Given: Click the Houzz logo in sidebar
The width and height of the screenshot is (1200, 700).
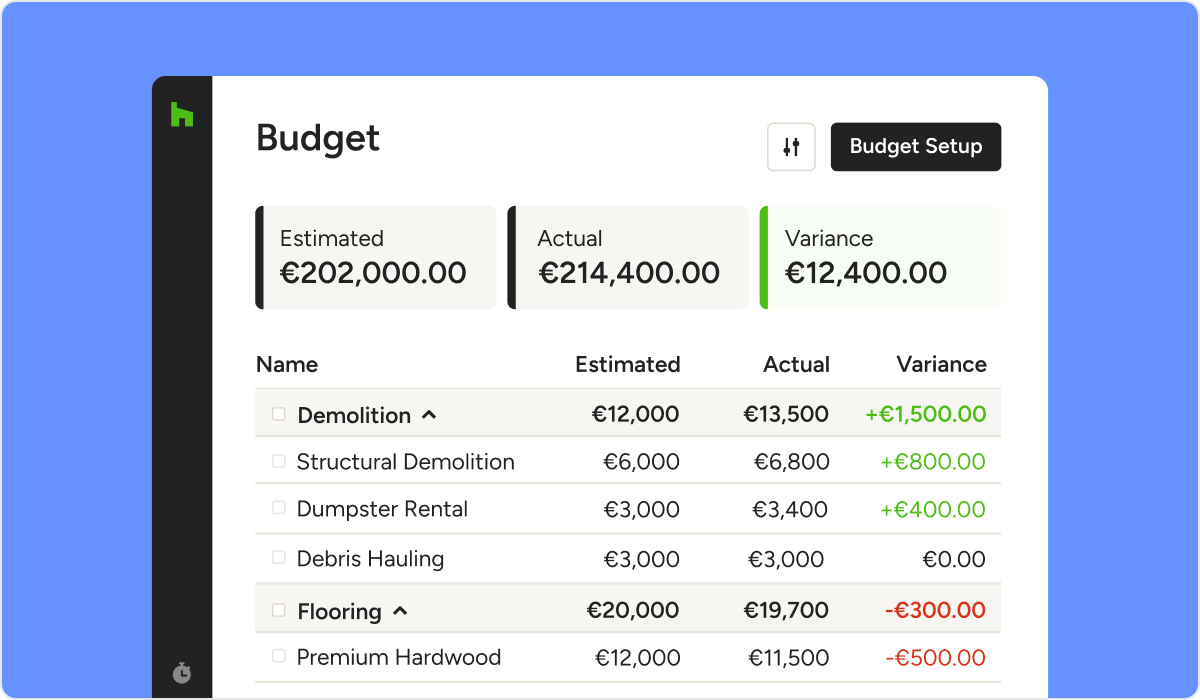Looking at the screenshot, I should point(181,114).
